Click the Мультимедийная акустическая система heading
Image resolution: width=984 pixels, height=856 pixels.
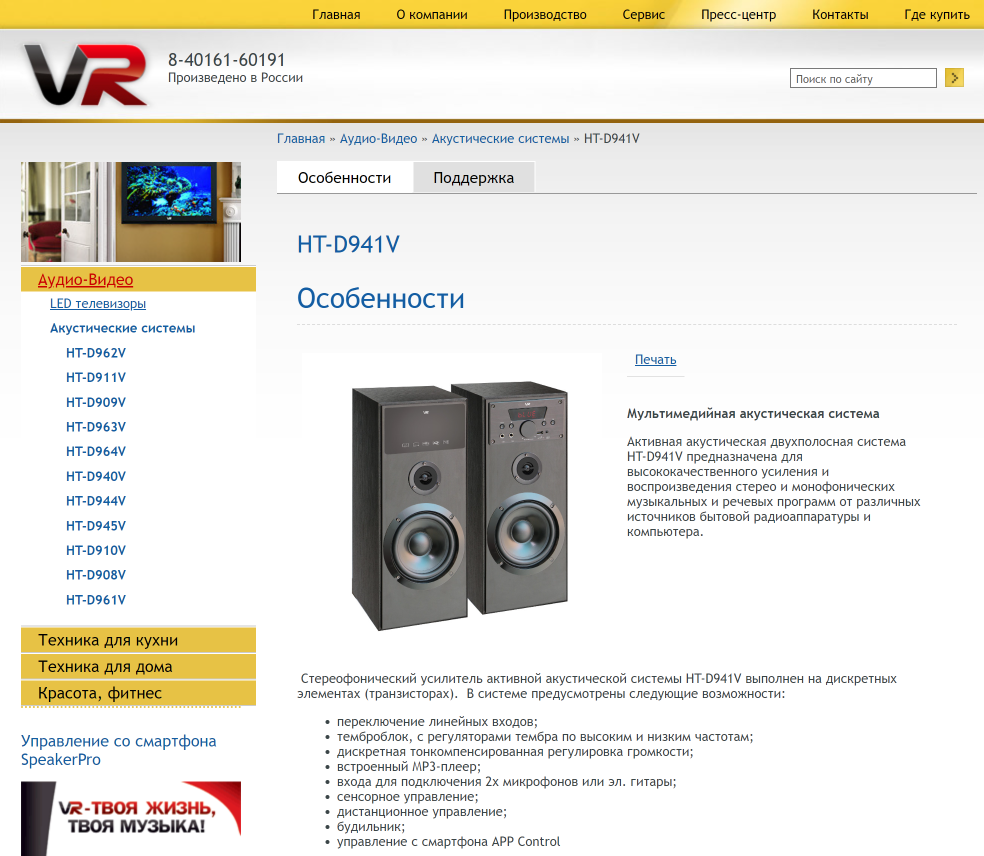click(753, 414)
